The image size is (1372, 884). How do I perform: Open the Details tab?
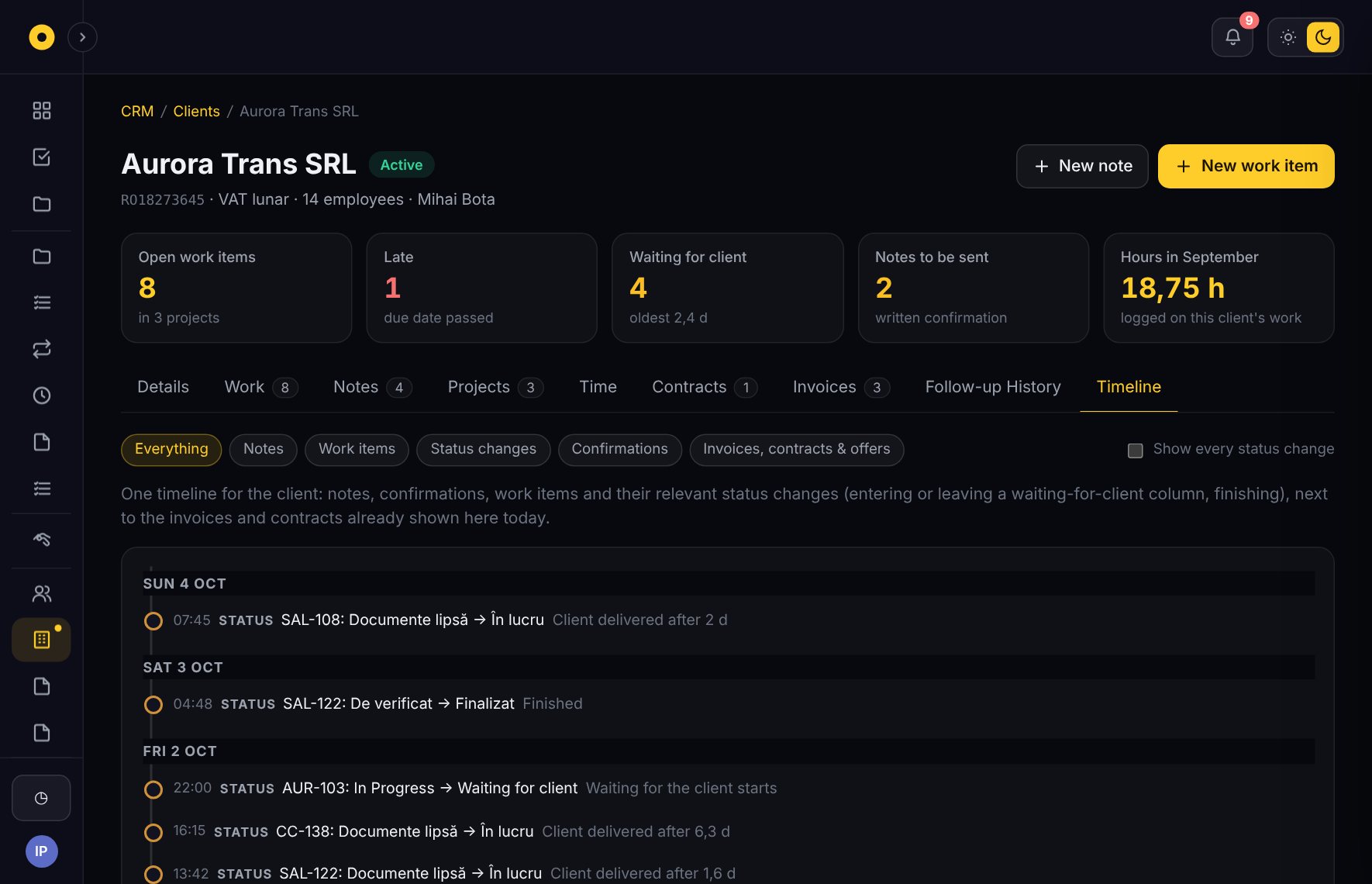tap(163, 387)
